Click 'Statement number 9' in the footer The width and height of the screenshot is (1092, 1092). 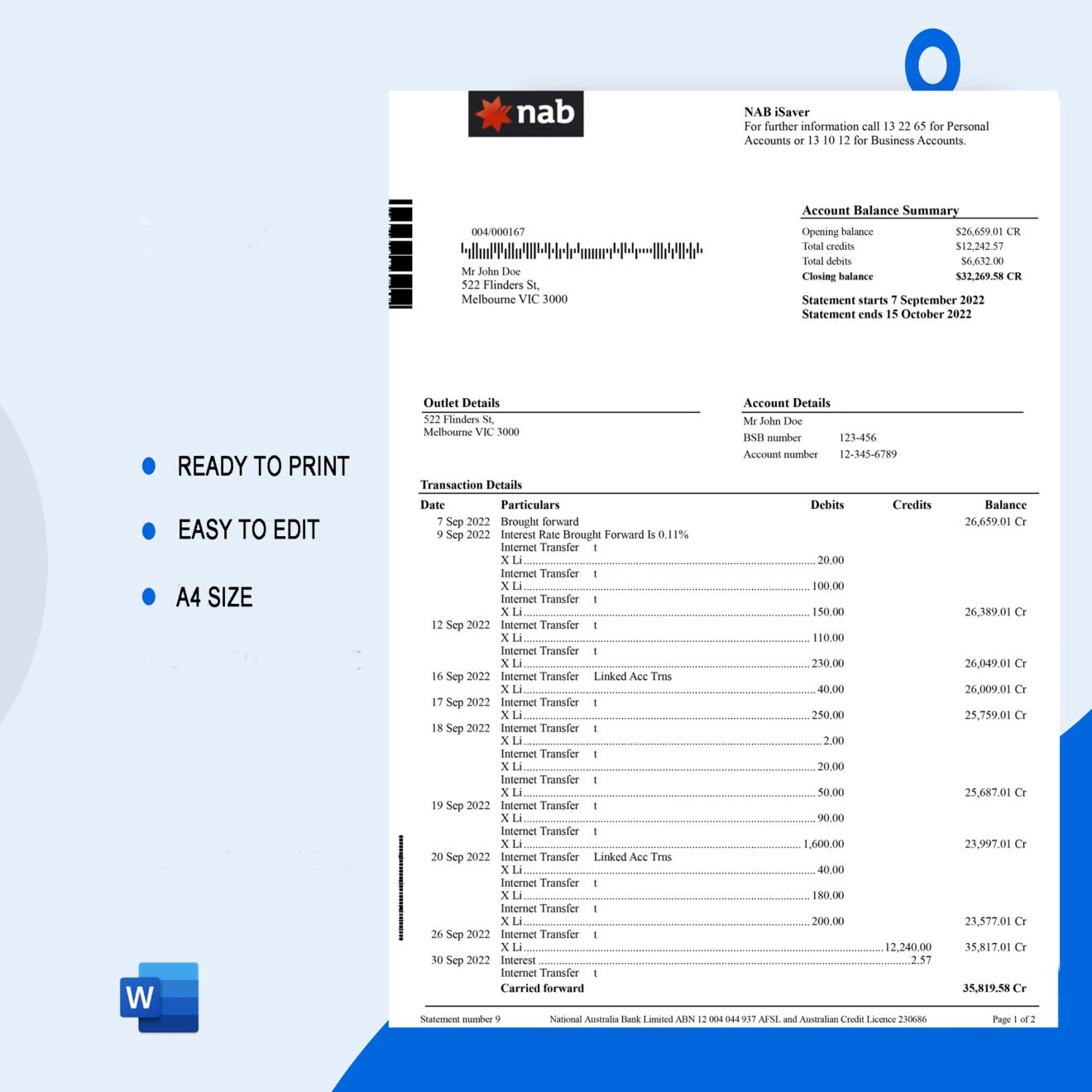pyautogui.click(x=460, y=1019)
